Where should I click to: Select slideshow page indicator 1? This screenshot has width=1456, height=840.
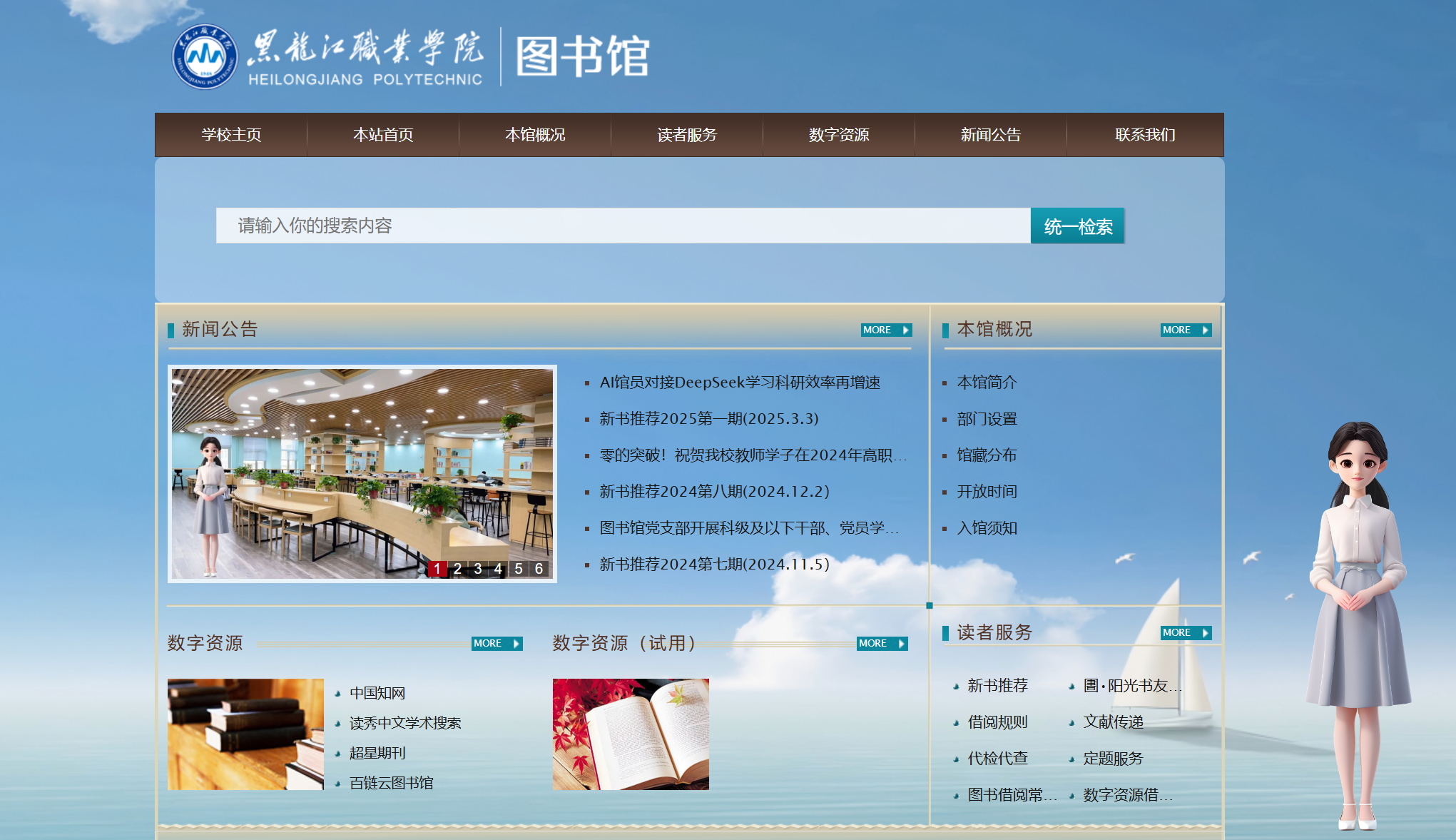pos(437,569)
